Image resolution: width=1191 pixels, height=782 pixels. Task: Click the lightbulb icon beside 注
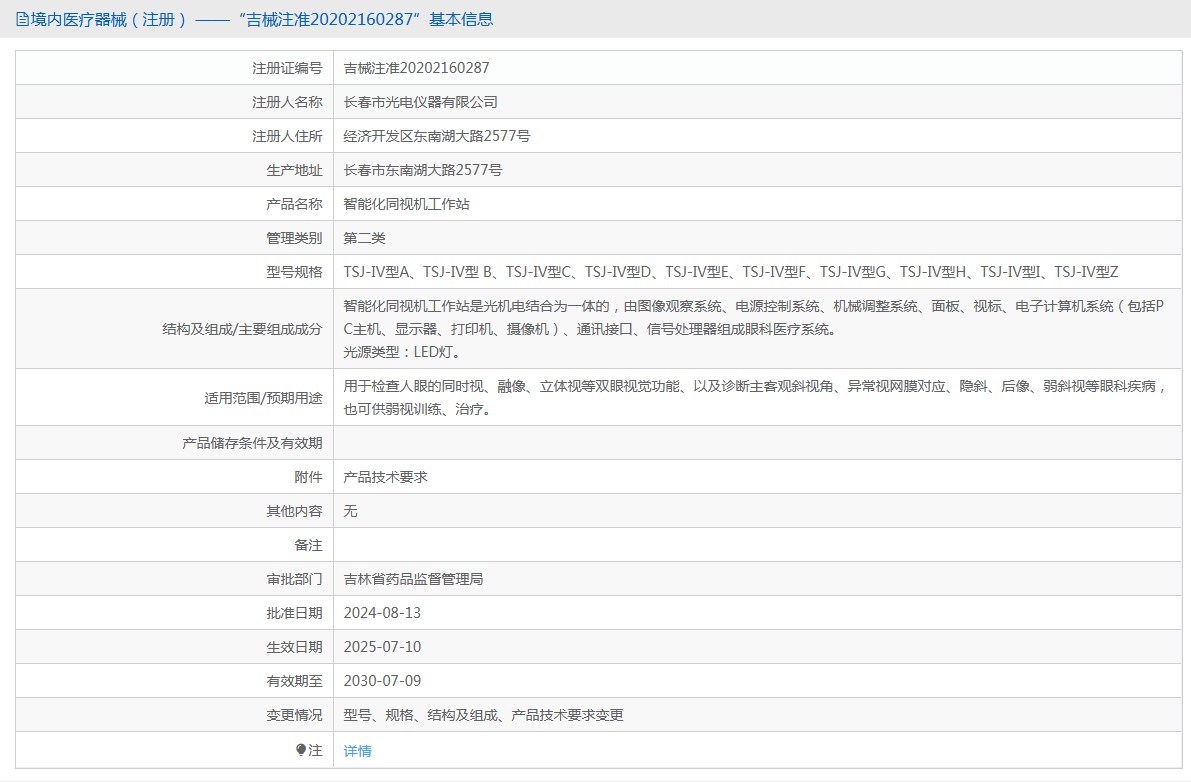click(301, 750)
